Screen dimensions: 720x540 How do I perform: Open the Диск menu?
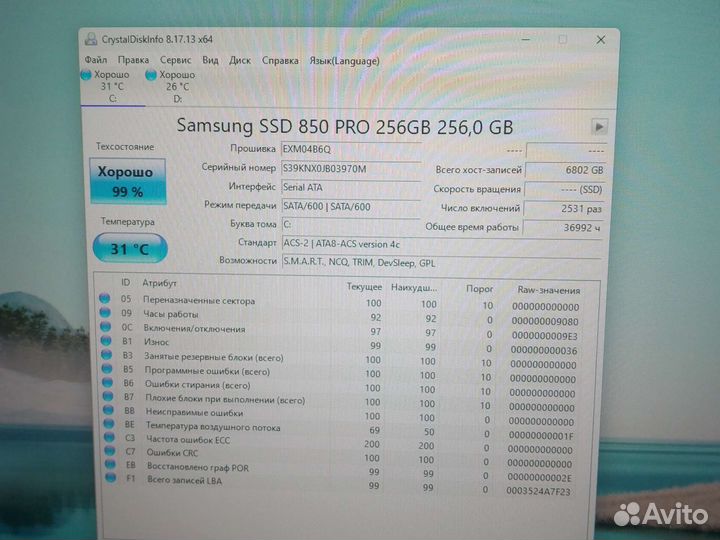tap(240, 60)
